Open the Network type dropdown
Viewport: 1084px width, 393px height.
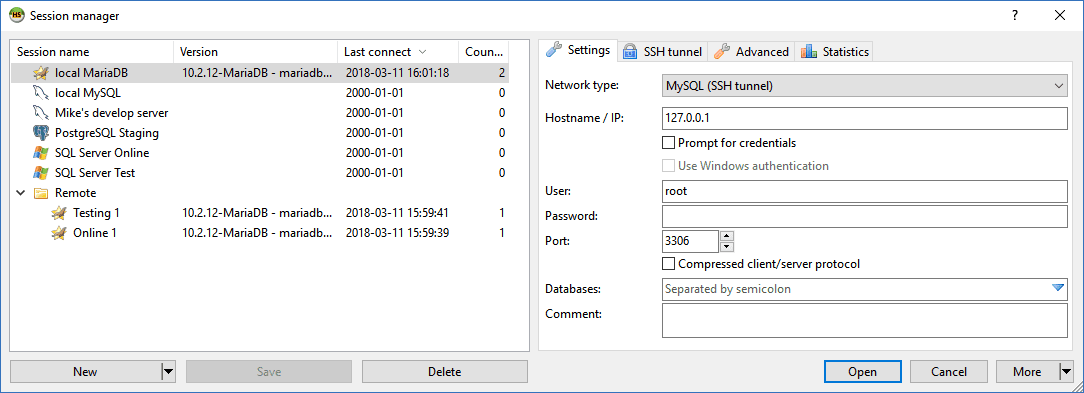(x=864, y=86)
